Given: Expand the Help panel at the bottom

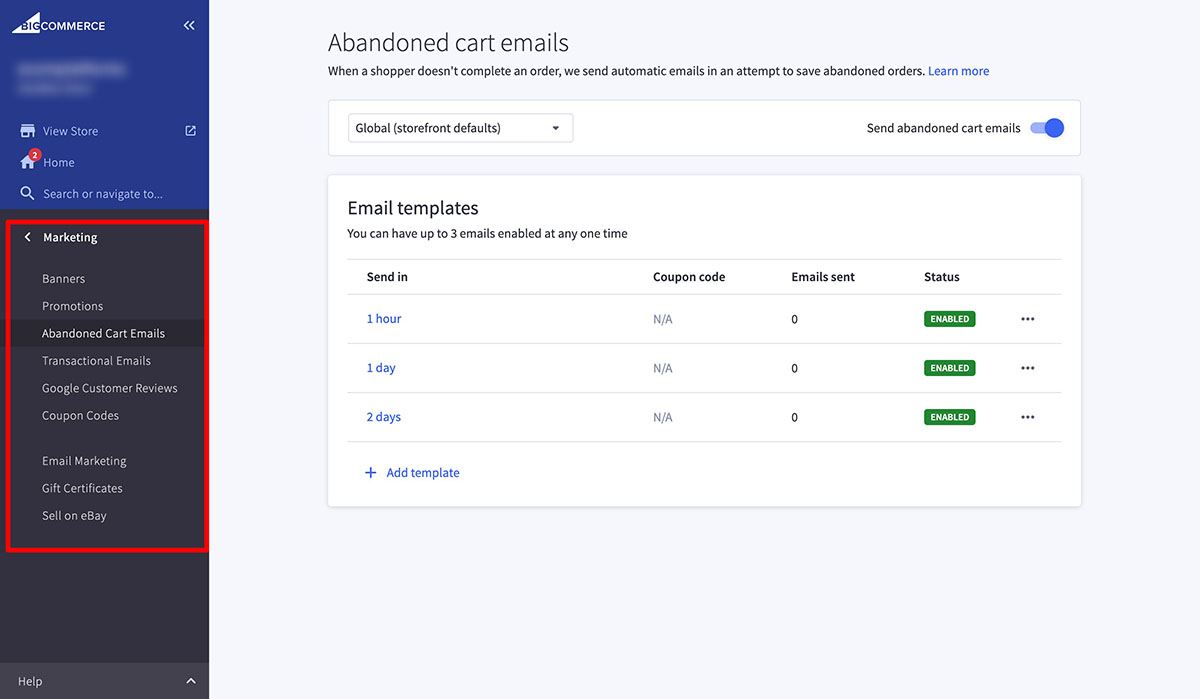Looking at the screenshot, I should click(x=190, y=680).
